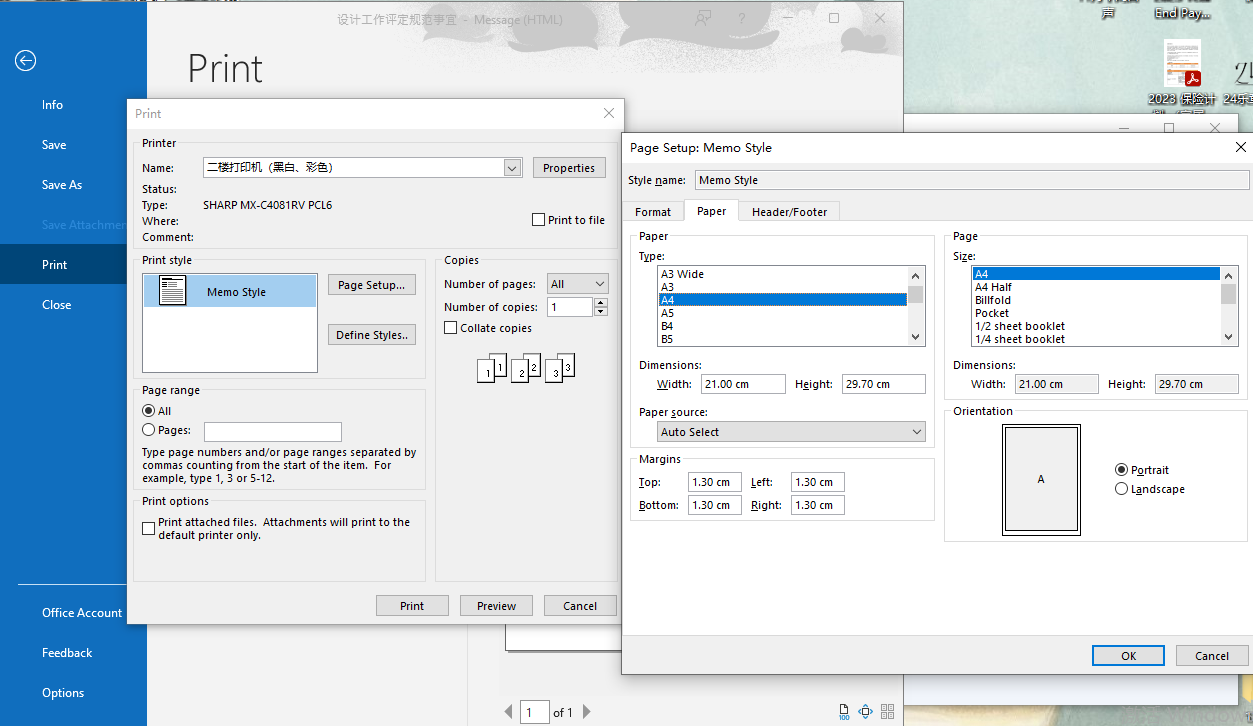This screenshot has height=726, width=1253.
Task: Open the printer Name dropdown
Action: 512,168
